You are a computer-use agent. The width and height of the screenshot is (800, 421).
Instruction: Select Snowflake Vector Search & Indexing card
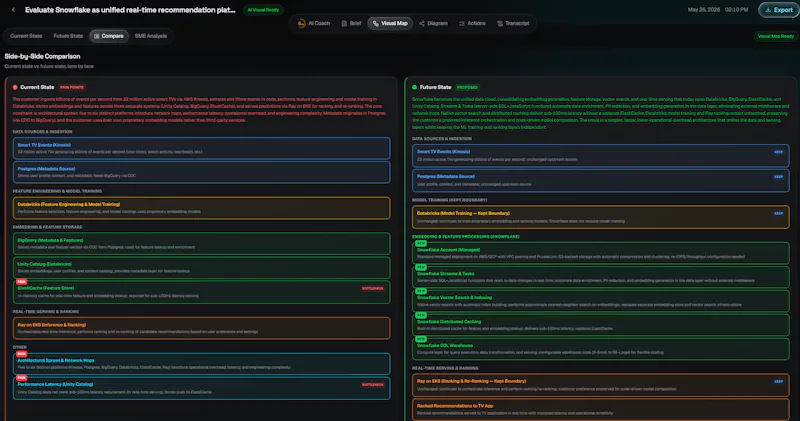pyautogui.click(x=601, y=301)
